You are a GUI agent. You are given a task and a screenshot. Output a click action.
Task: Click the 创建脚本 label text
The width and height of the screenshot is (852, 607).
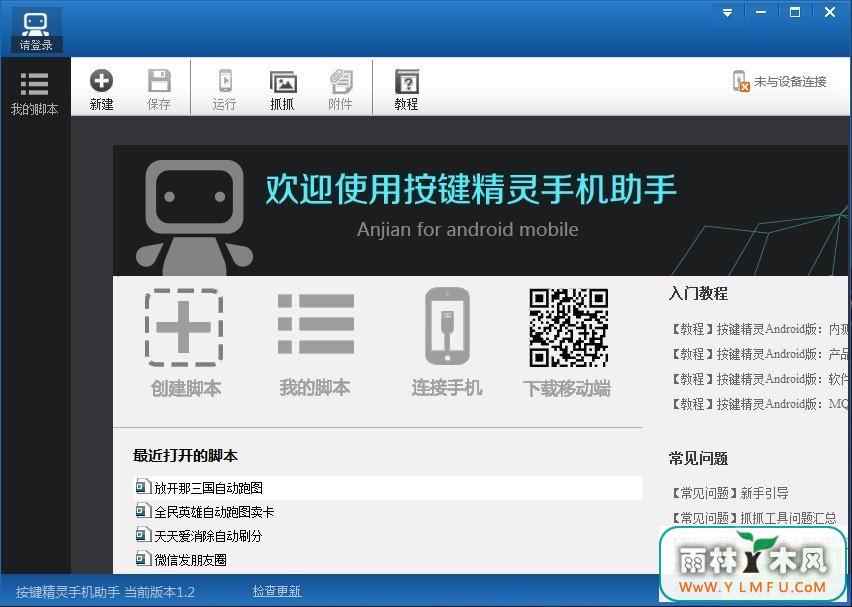(x=186, y=388)
